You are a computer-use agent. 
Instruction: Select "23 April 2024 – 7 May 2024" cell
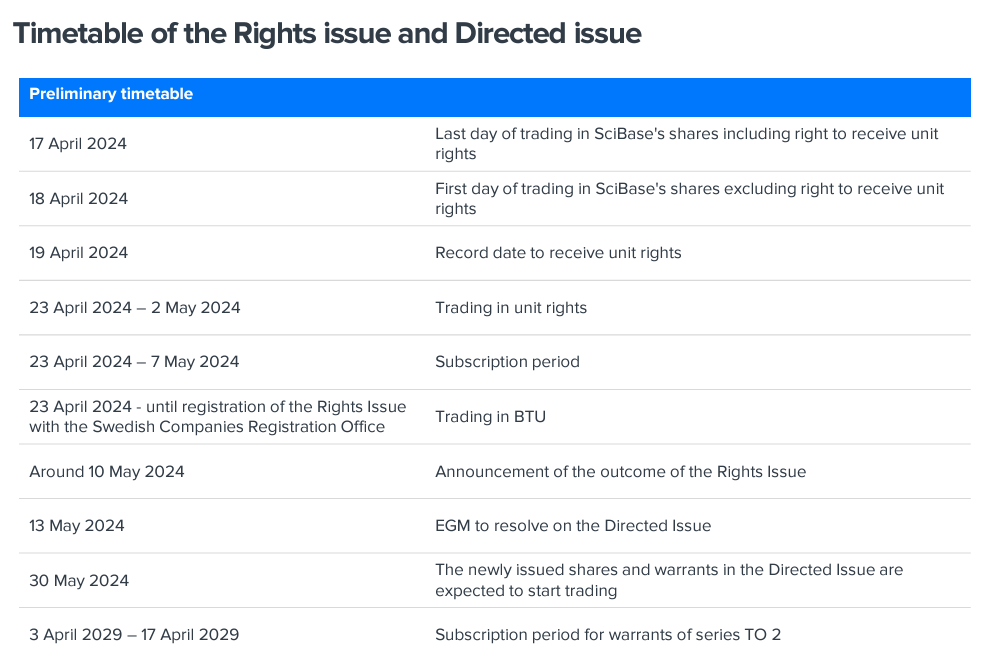(134, 362)
